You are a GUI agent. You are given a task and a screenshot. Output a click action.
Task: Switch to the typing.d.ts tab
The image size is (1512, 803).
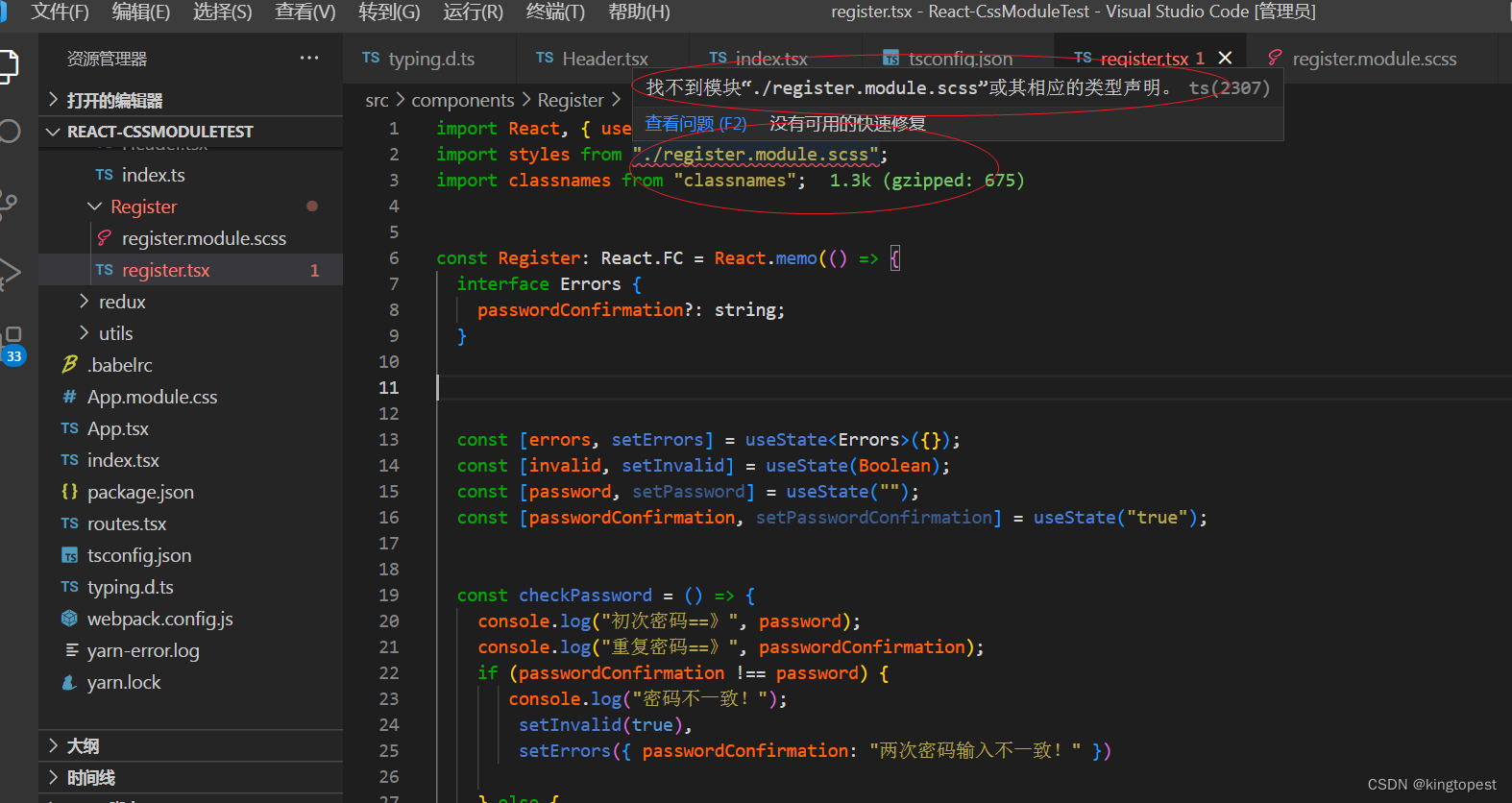[429, 59]
